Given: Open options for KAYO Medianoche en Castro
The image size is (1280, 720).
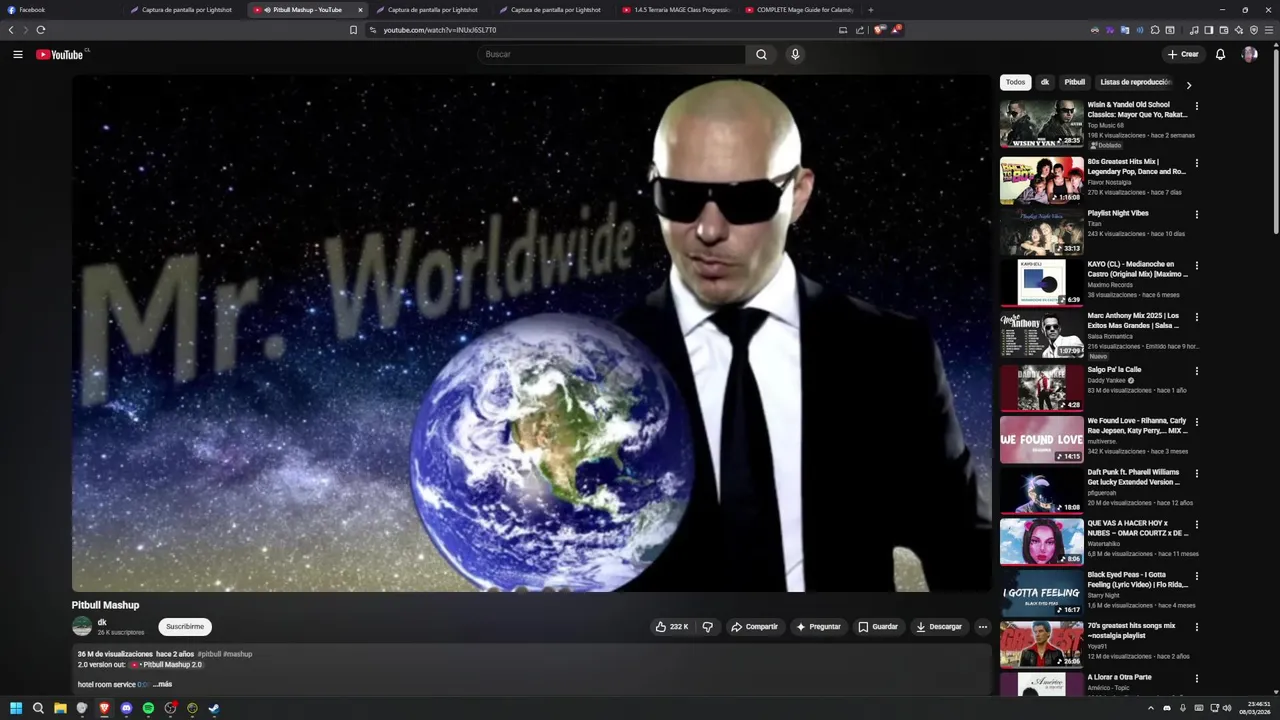Looking at the screenshot, I should (1197, 266).
